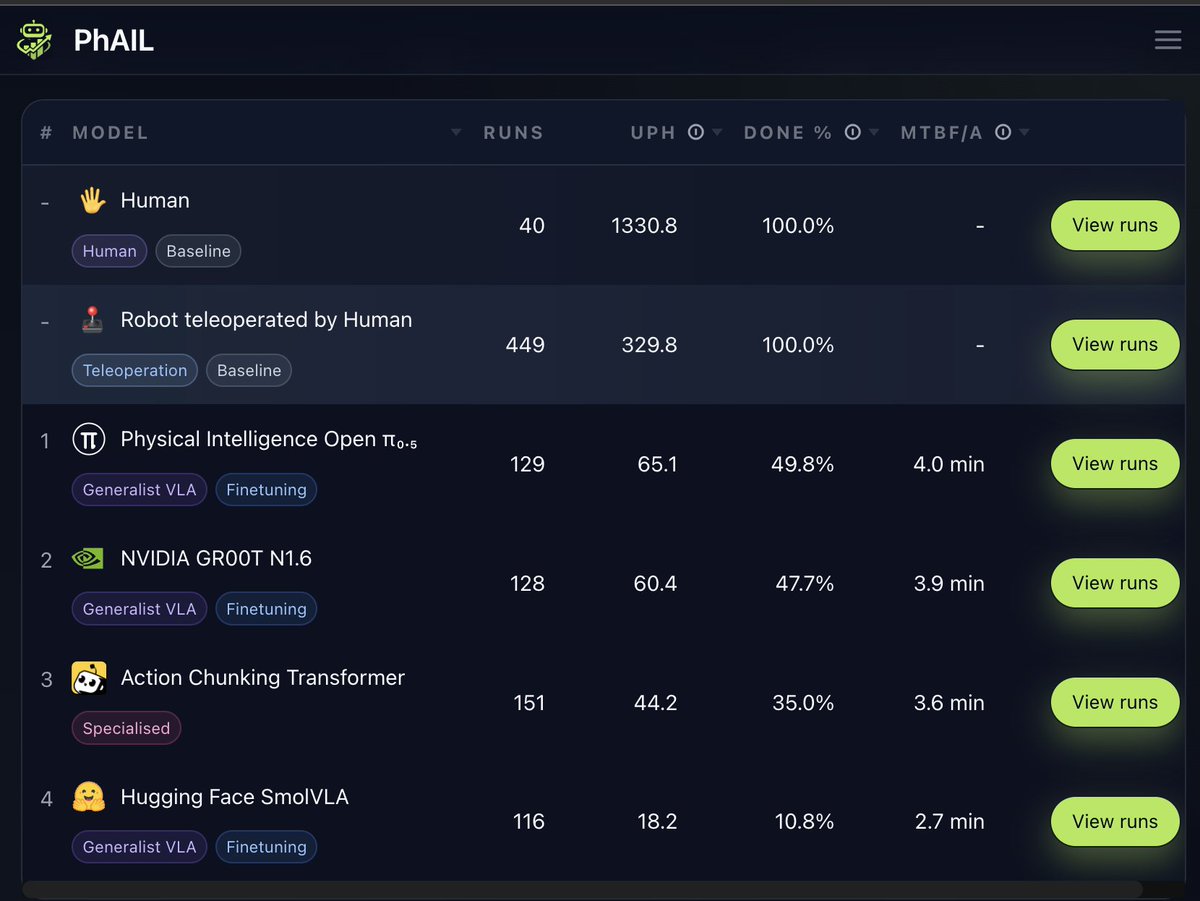Click the teleoperation joystick icon
1200x901 pixels.
pos(90,320)
